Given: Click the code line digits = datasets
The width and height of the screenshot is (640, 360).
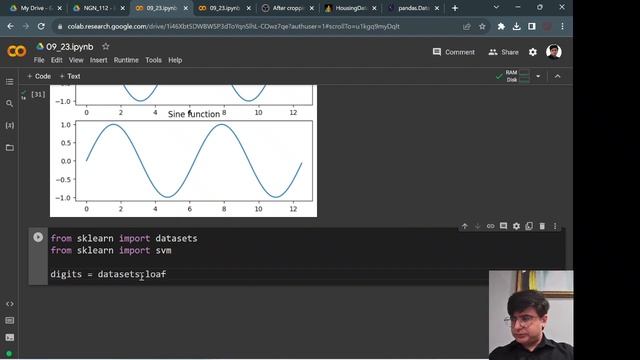Looking at the screenshot, I should (x=108, y=274).
